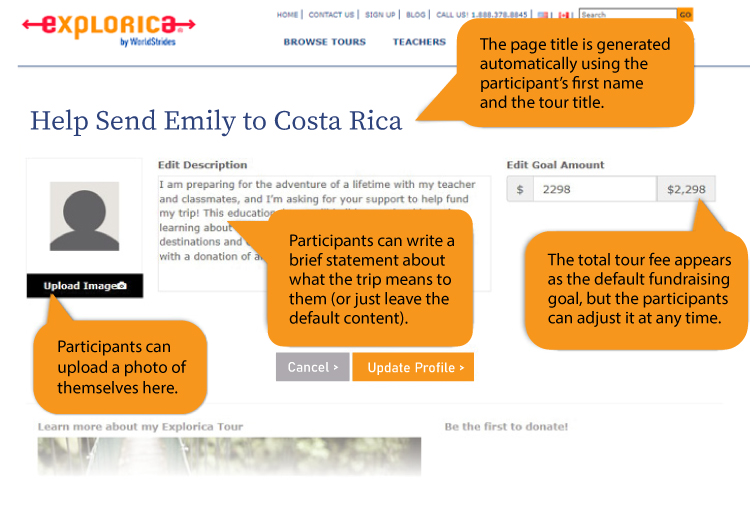Screen dimensions: 750x517
Task: Click the Explorica tour preview image
Action: point(229,455)
